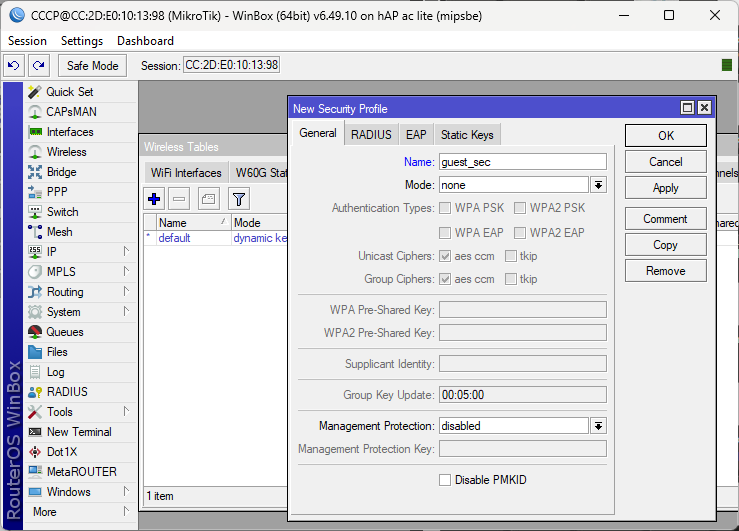
Task: Click the funnel Filter icon
Action: pos(239,199)
